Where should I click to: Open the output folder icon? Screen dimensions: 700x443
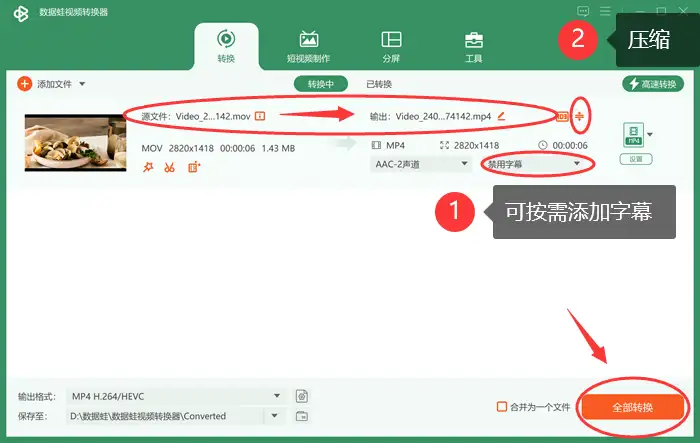pos(302,416)
